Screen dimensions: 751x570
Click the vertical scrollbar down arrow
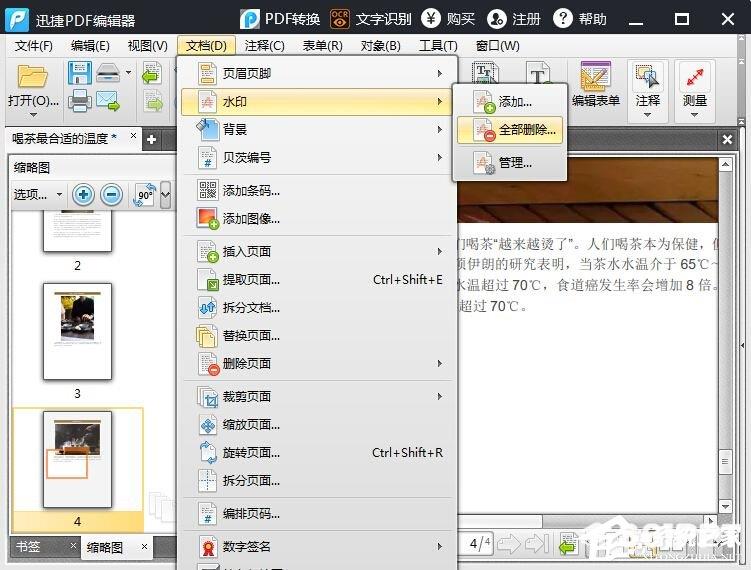point(726,506)
